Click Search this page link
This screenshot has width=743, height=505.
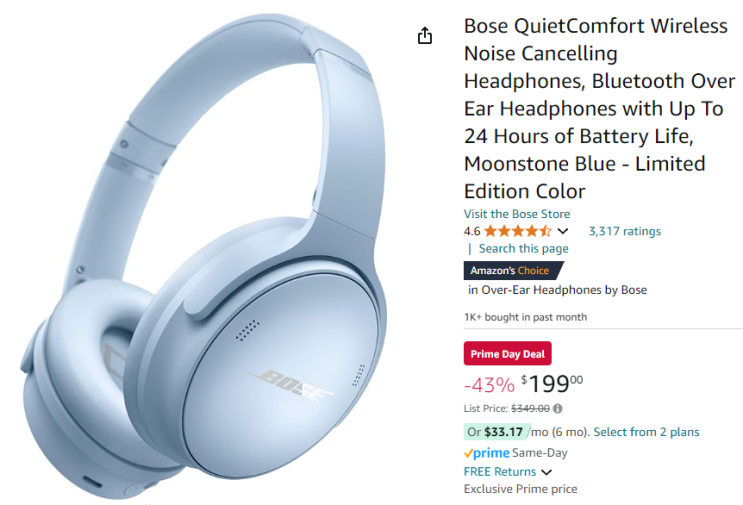[x=524, y=249]
